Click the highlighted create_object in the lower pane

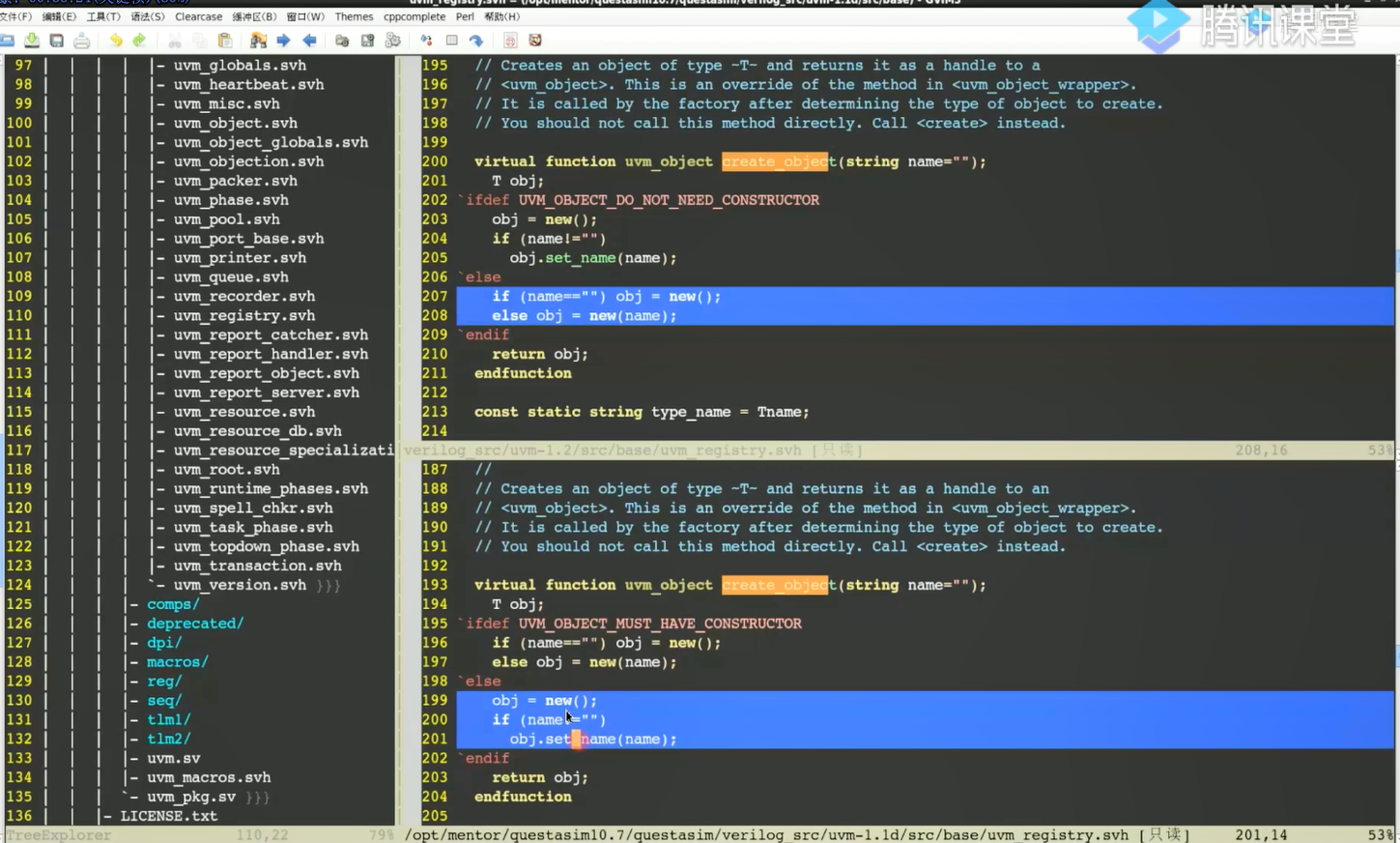click(775, 585)
